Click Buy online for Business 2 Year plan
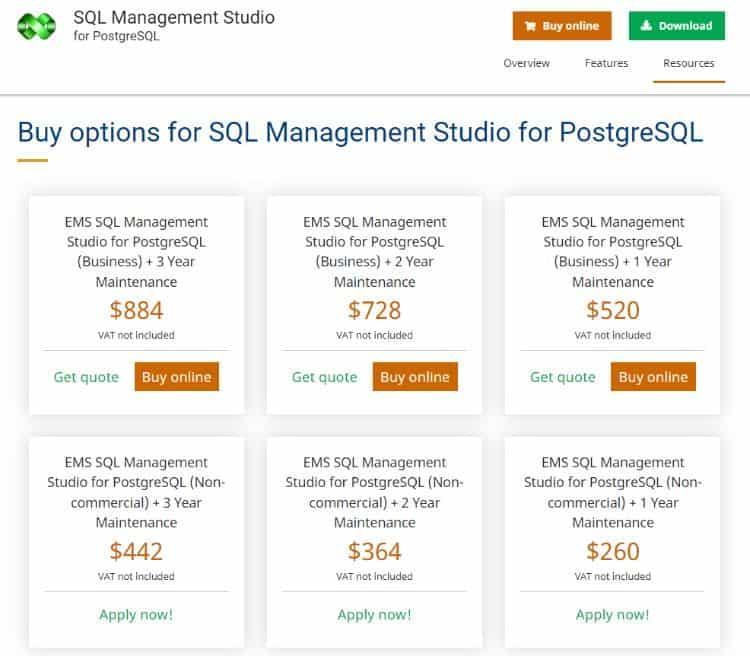Viewport: 750px width, 656px height. [414, 377]
